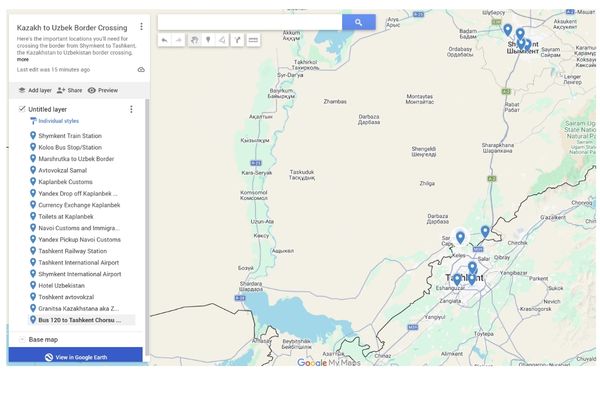Click the Share button
This screenshot has height=400, width=600.
click(70, 90)
